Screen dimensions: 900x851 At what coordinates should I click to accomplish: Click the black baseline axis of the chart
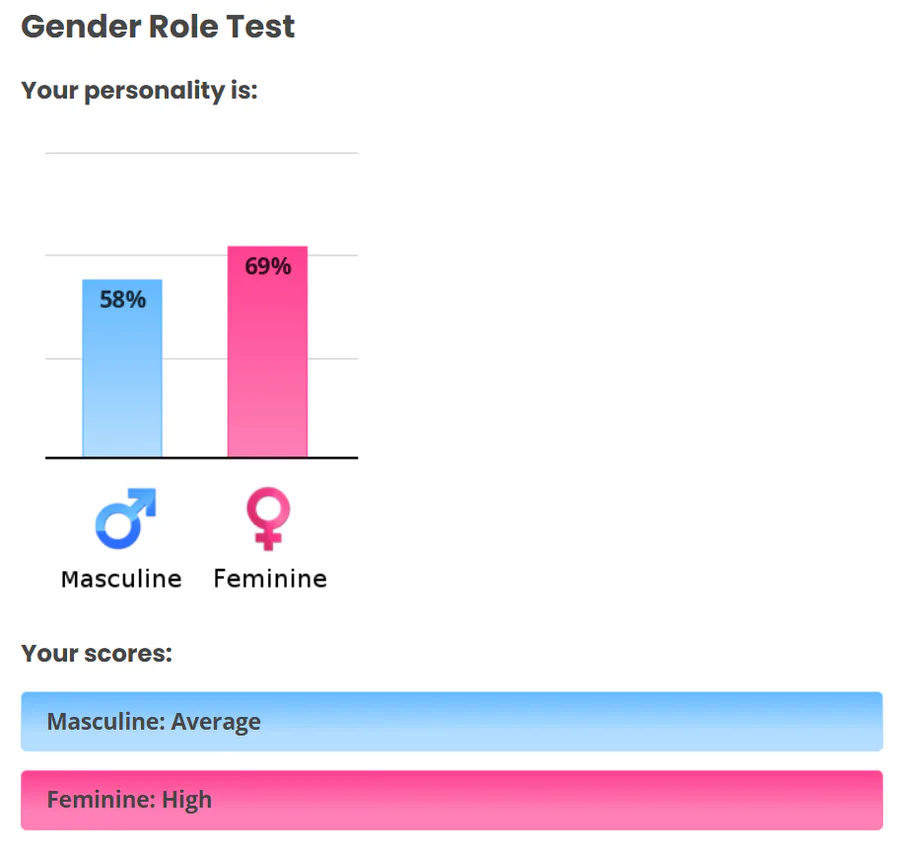[200, 457]
